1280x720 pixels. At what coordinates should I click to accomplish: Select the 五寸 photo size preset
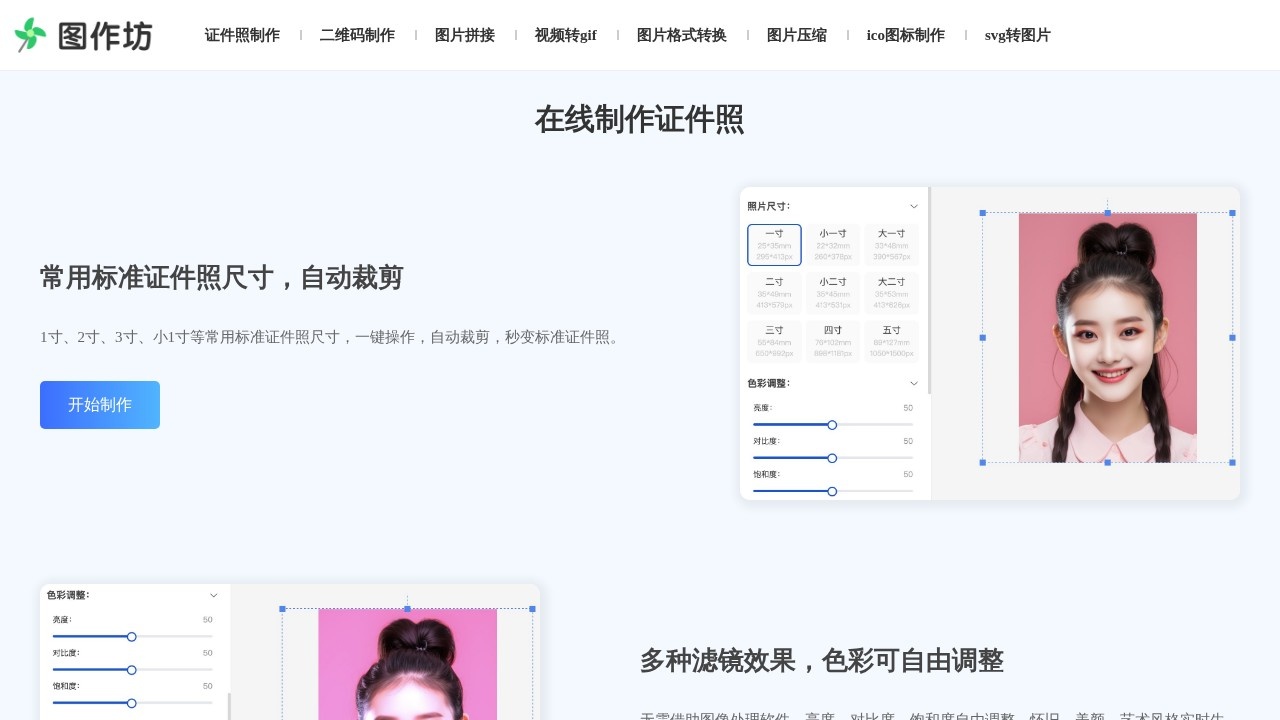(x=891, y=340)
